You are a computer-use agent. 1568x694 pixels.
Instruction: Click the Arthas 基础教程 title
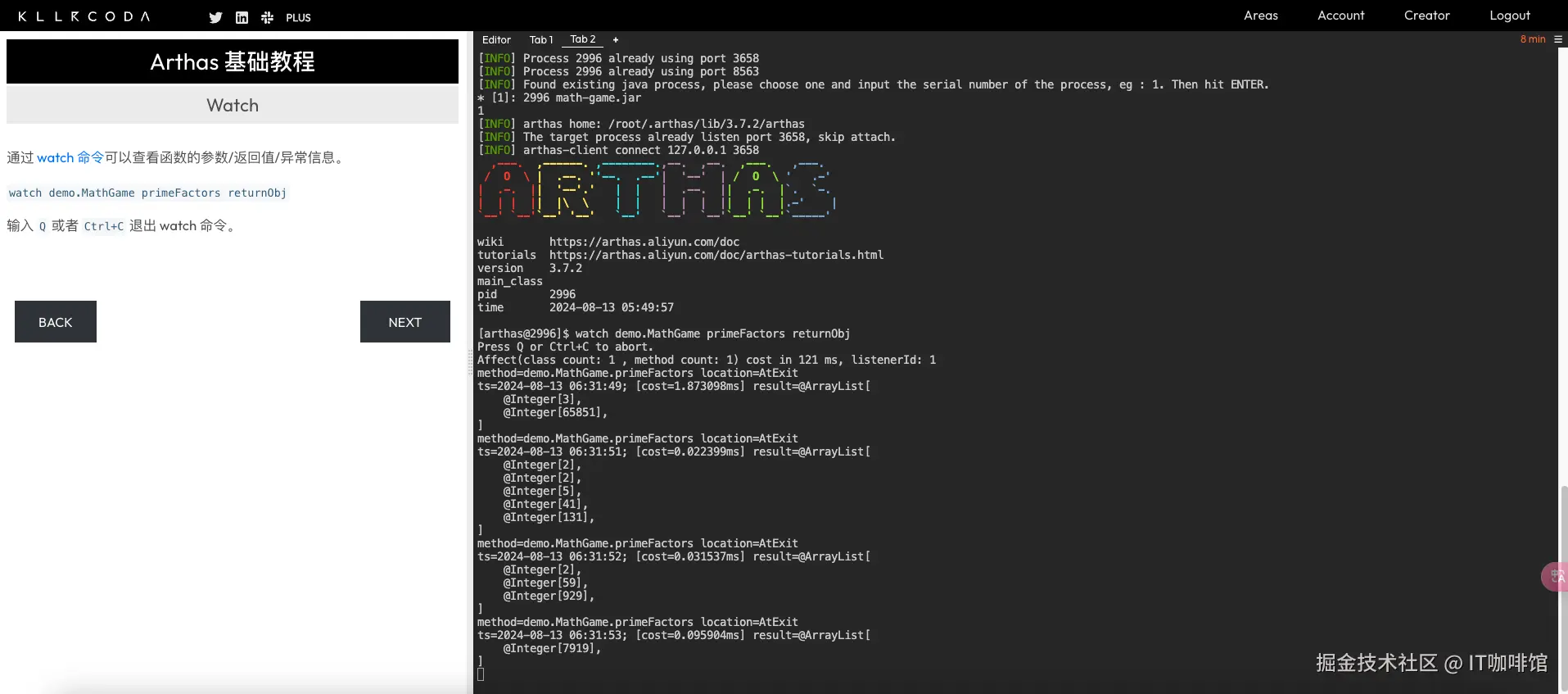coord(233,61)
